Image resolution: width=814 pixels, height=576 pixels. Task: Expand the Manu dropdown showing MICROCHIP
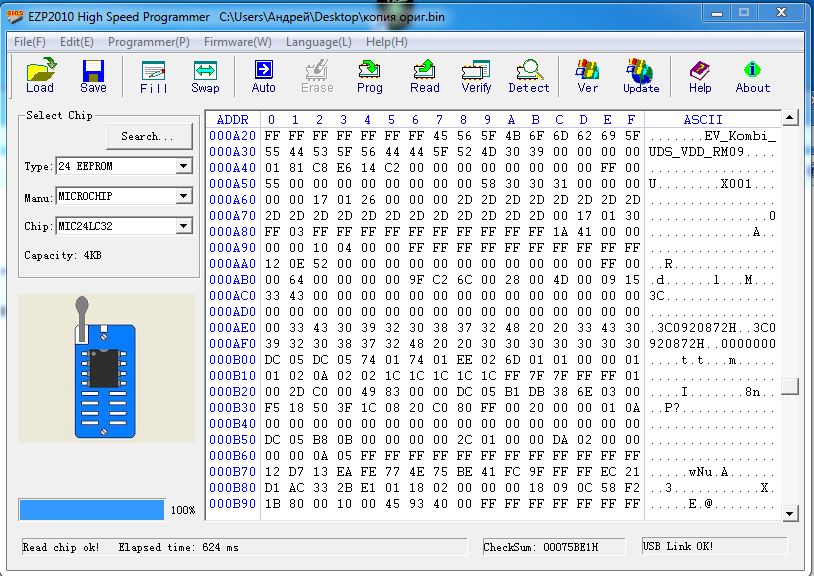183,196
